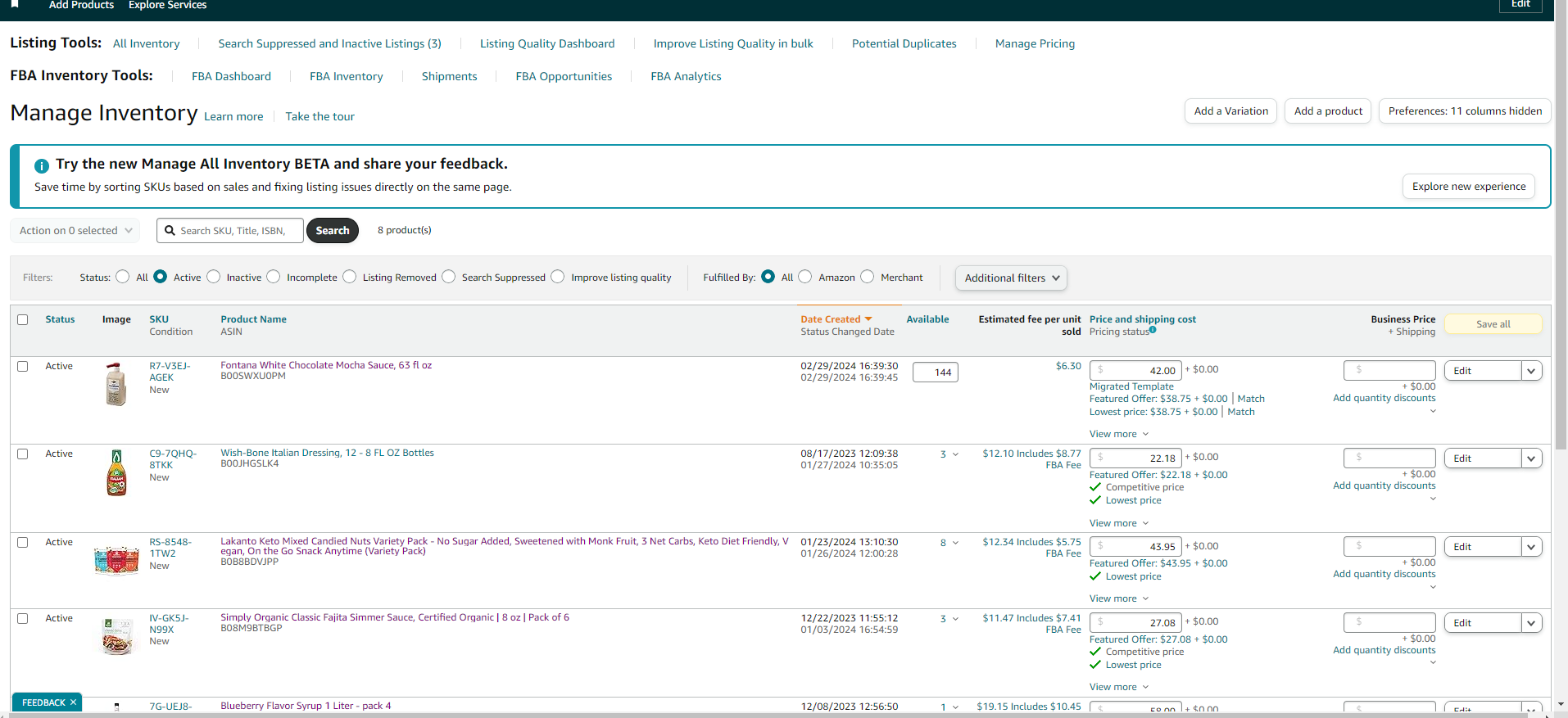Open the Wish-Bone Italian Dressing product image

(x=116, y=472)
